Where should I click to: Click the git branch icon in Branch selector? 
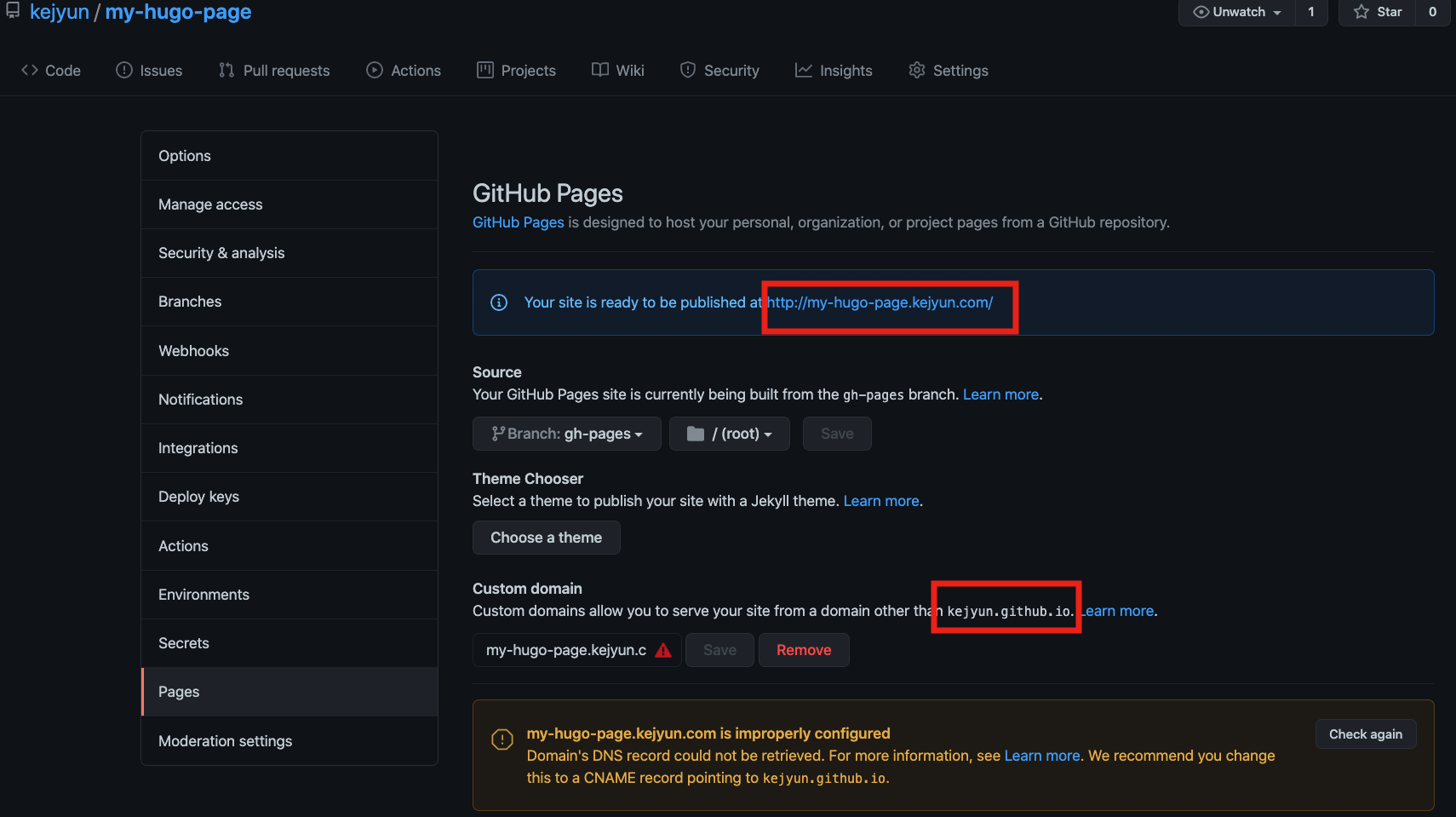pyautogui.click(x=498, y=434)
